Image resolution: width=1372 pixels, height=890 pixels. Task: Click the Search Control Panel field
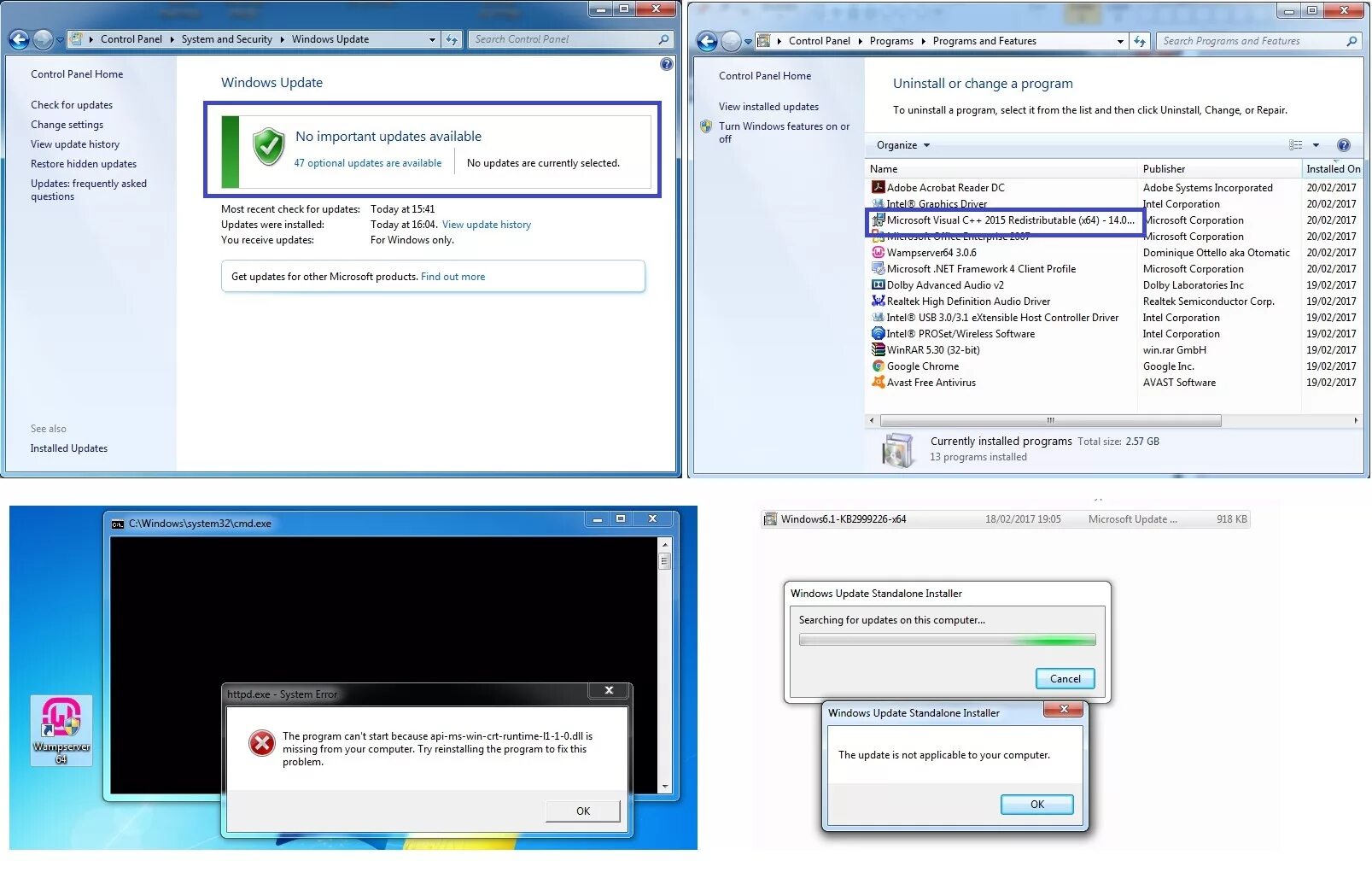[570, 39]
